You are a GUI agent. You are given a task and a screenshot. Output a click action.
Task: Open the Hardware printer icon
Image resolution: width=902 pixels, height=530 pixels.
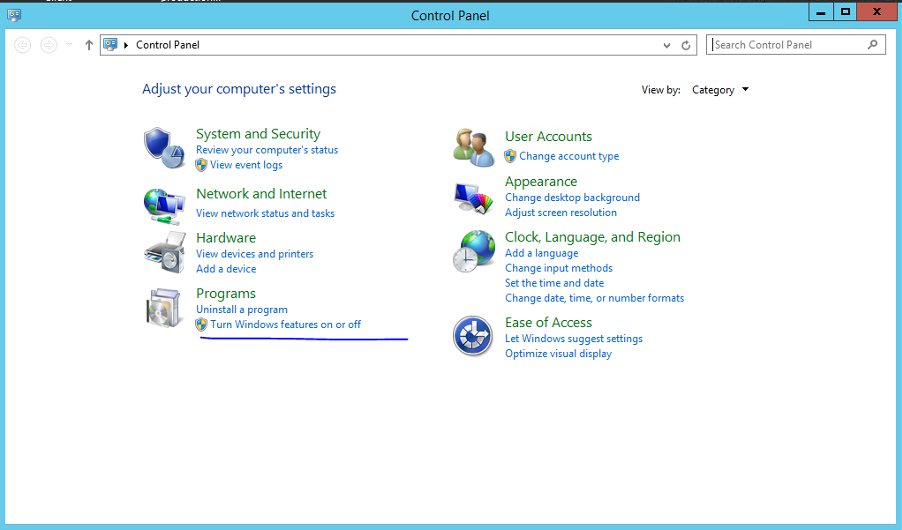(x=165, y=253)
